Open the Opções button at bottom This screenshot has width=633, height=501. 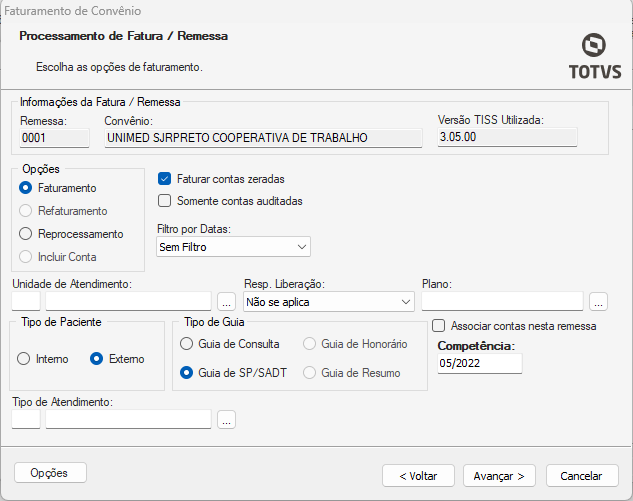point(50,472)
